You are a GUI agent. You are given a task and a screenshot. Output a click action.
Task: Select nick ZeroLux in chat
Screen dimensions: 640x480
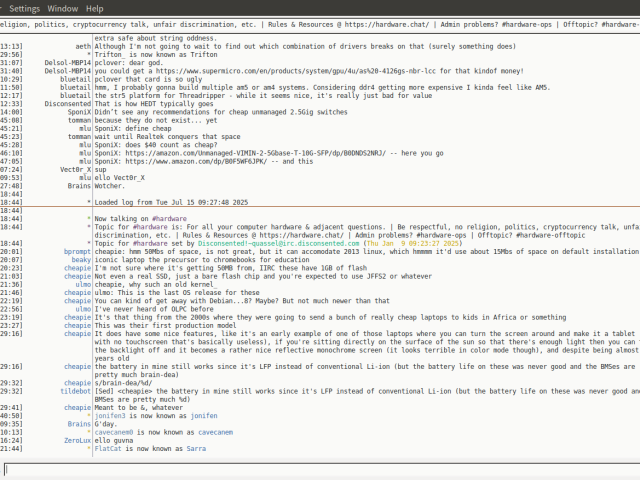(x=77, y=440)
